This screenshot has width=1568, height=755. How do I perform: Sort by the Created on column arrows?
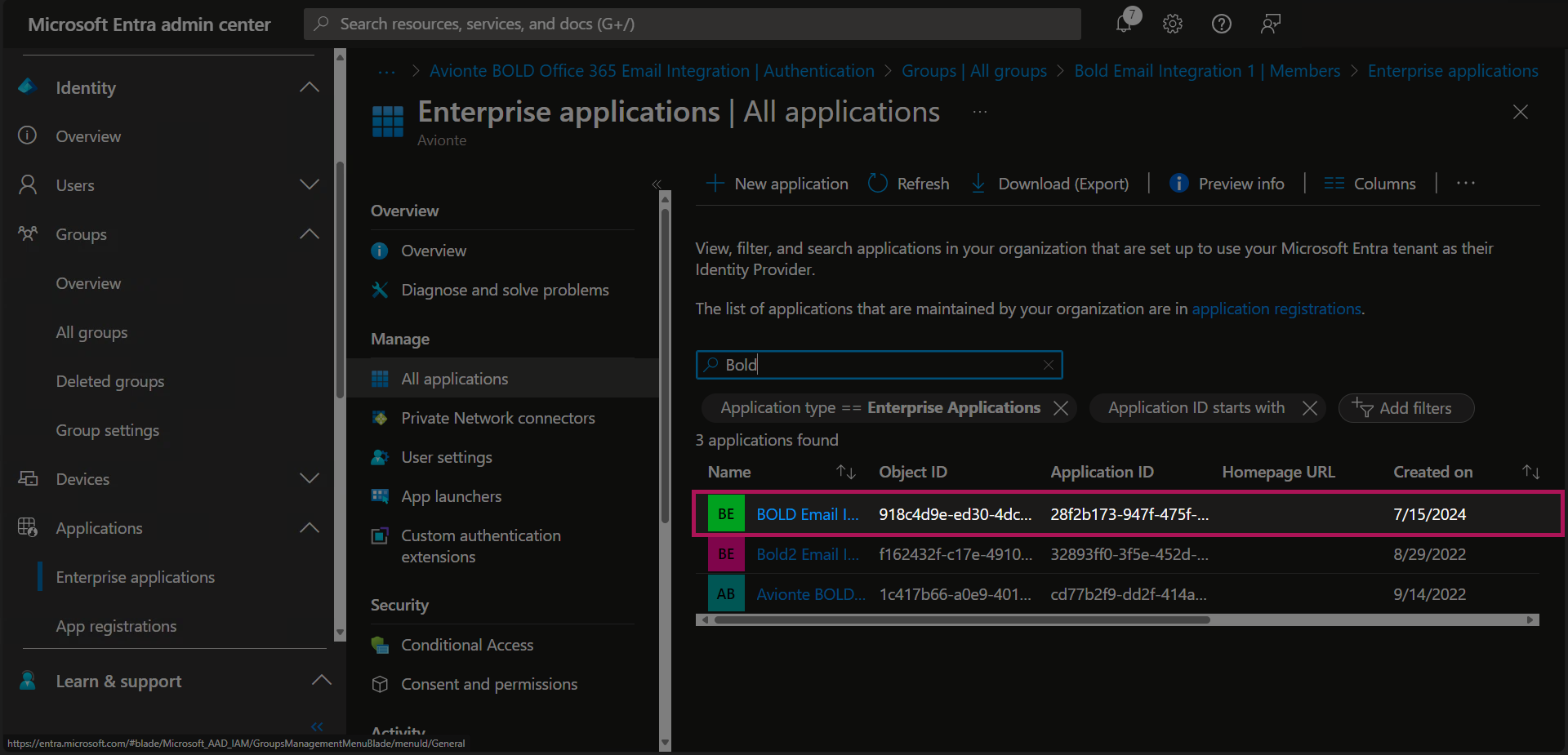pyautogui.click(x=1530, y=472)
